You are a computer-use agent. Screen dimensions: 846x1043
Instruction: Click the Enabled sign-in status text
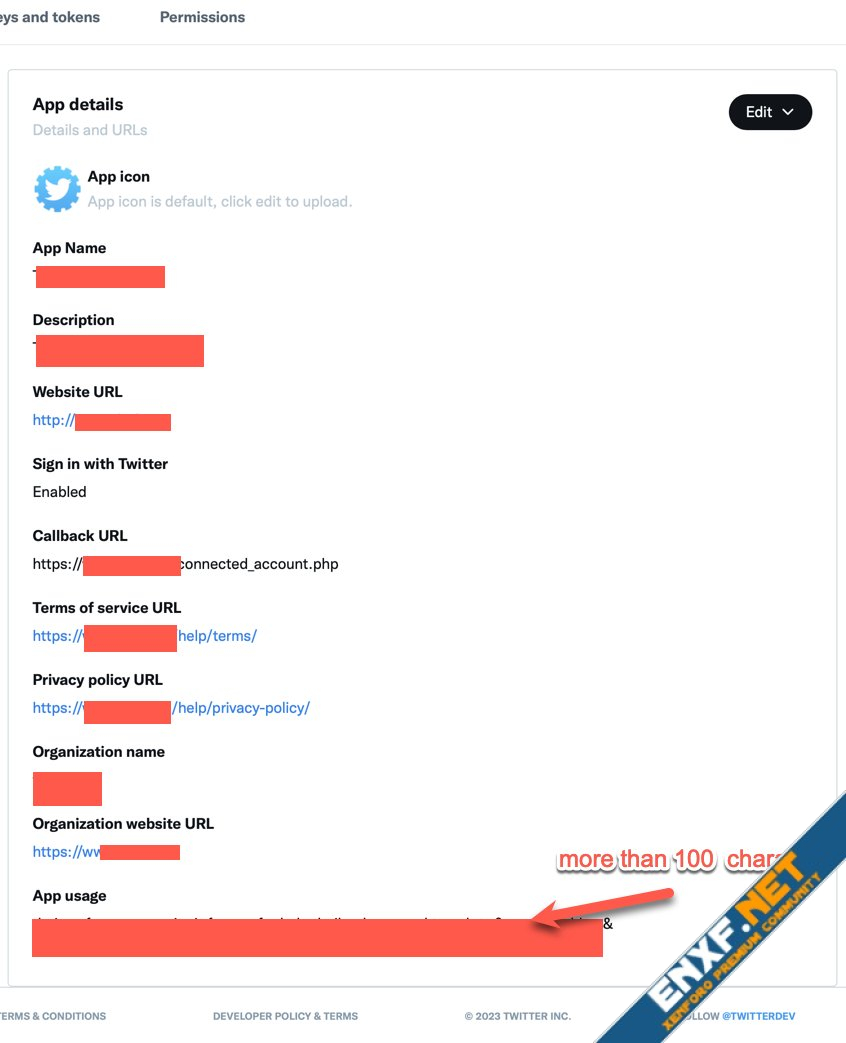click(x=59, y=492)
